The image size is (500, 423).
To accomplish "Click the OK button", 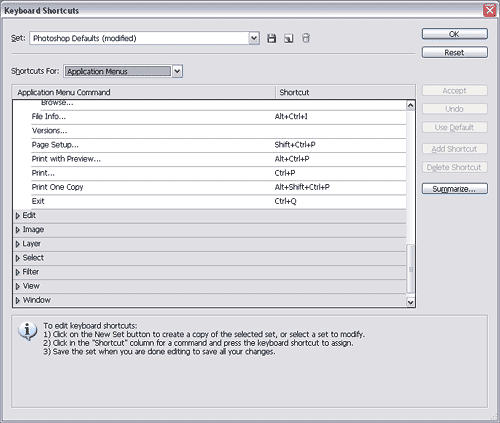I will tap(455, 34).
